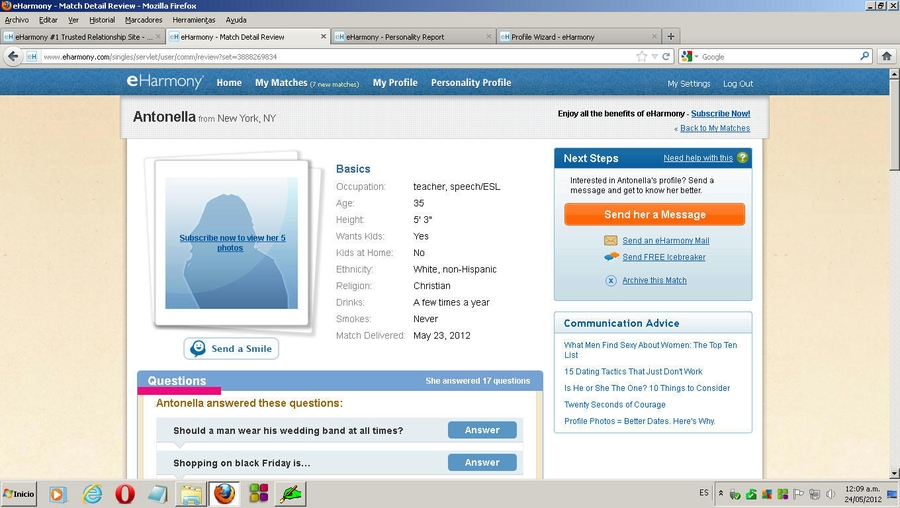Open the history dropdown arrow in address bar

pyautogui.click(x=654, y=56)
